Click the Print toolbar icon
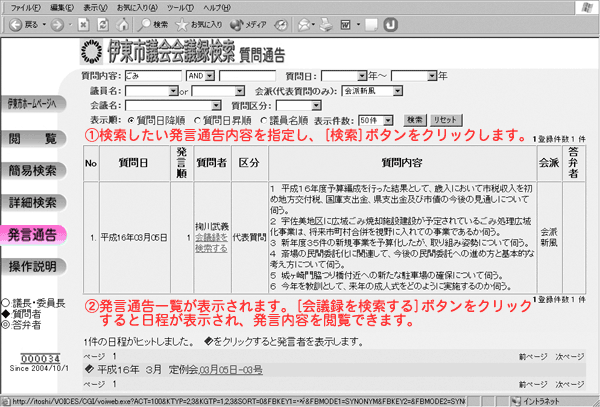Image resolution: width=600 pixels, height=407 pixels. pos(329,22)
